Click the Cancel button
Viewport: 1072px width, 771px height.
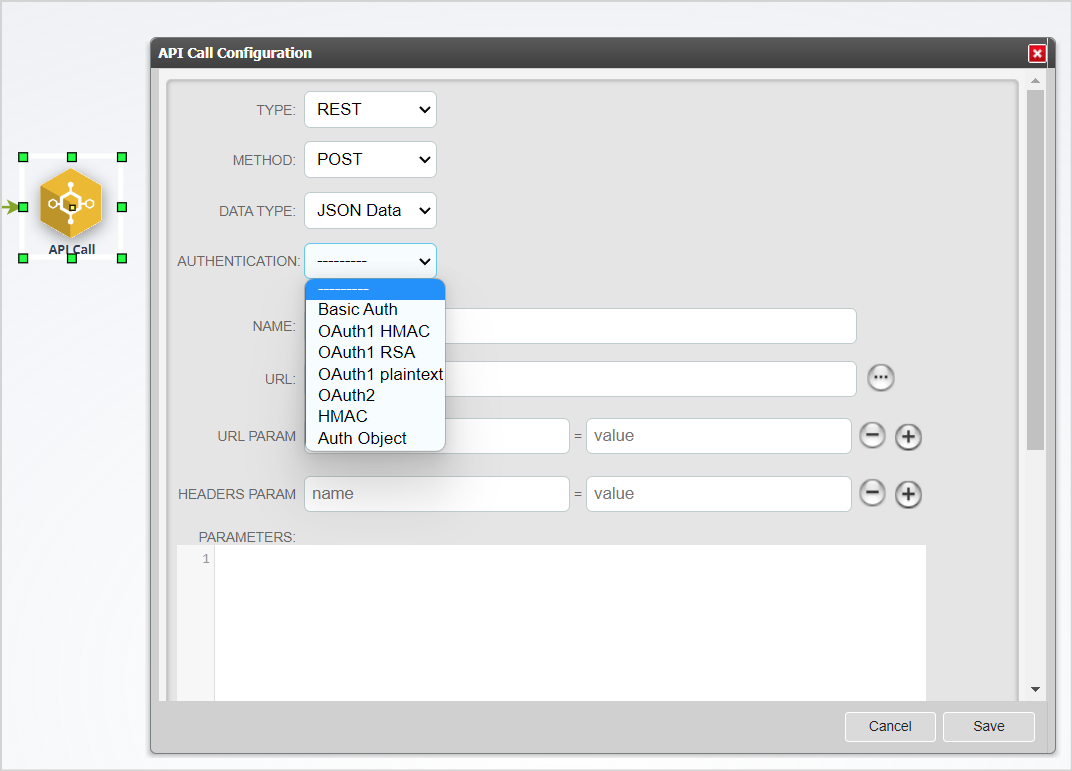point(890,727)
